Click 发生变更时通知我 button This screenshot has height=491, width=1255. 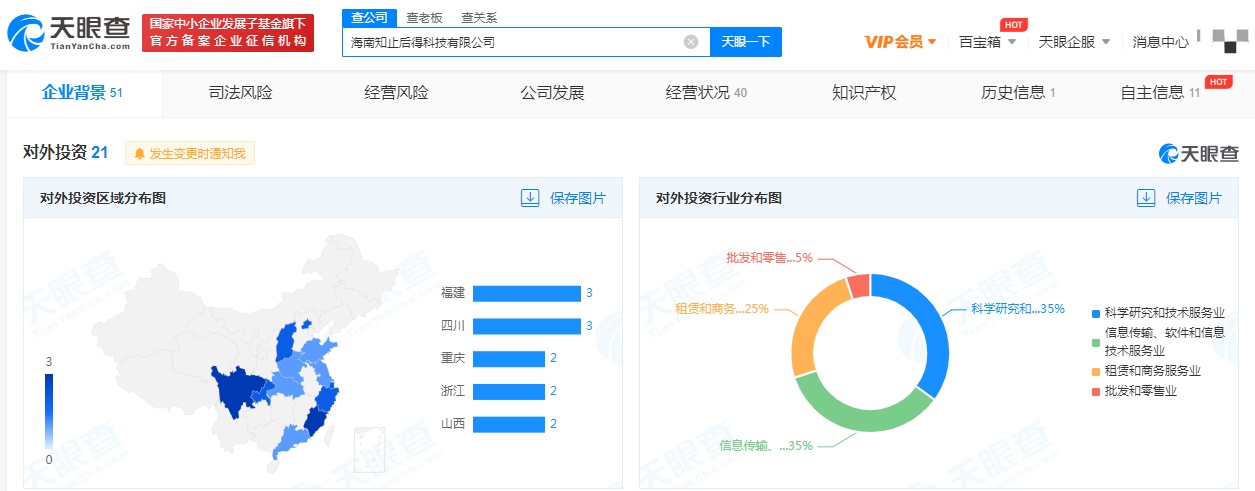pyautogui.click(x=190, y=154)
